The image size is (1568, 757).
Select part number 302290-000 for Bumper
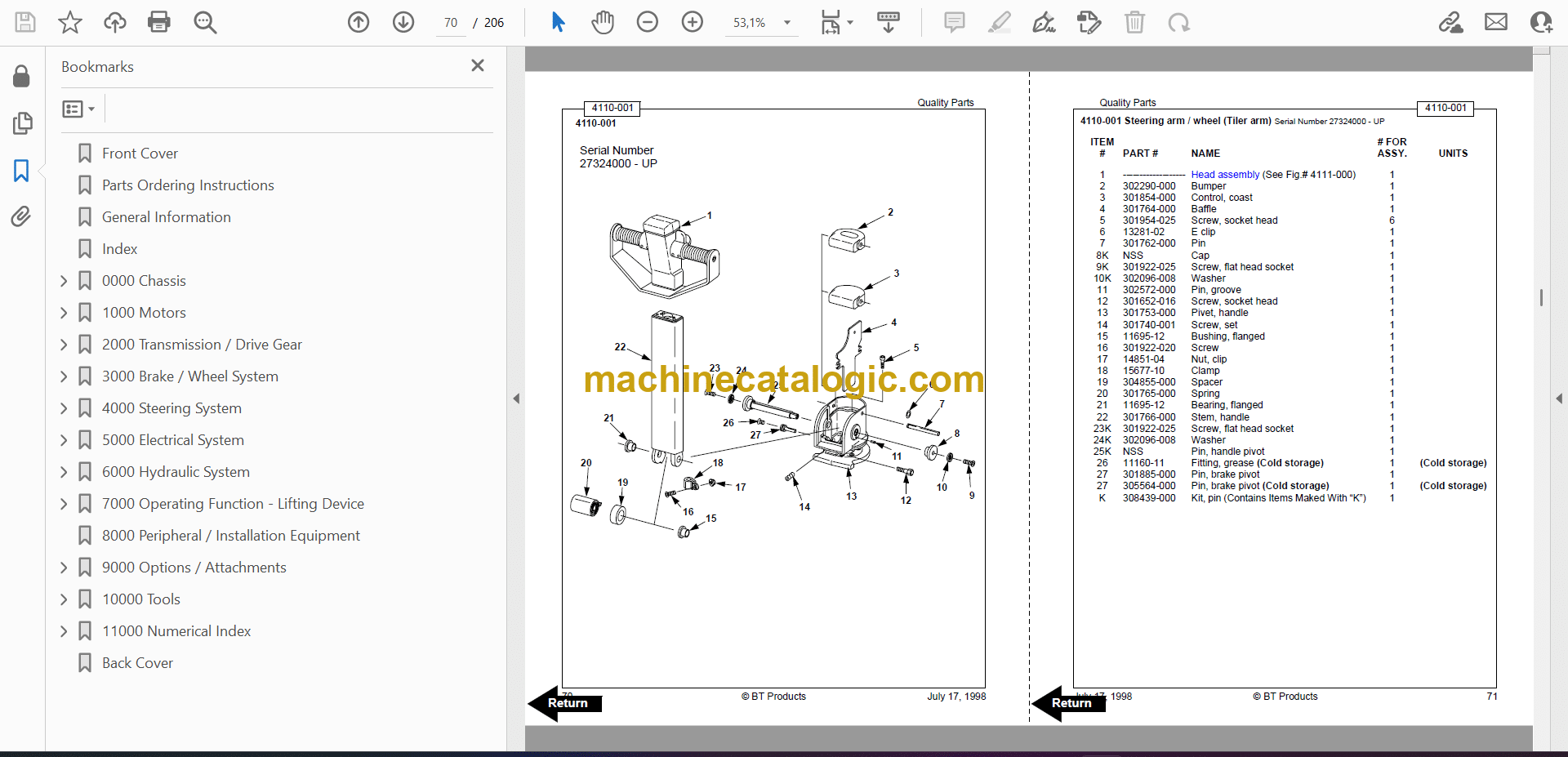click(1149, 186)
